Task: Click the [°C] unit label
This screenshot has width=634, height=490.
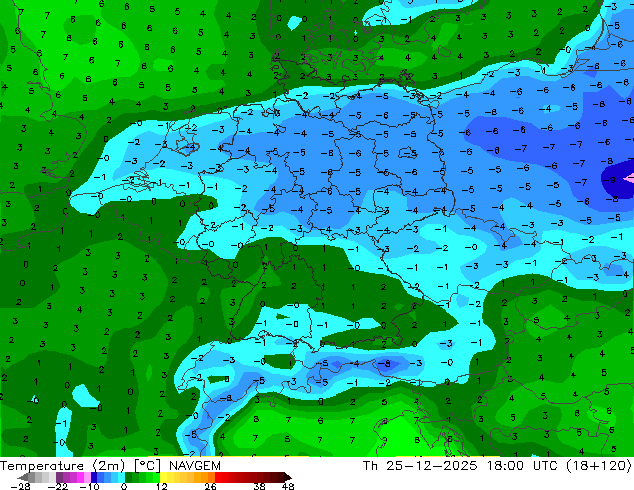Action: point(148,466)
